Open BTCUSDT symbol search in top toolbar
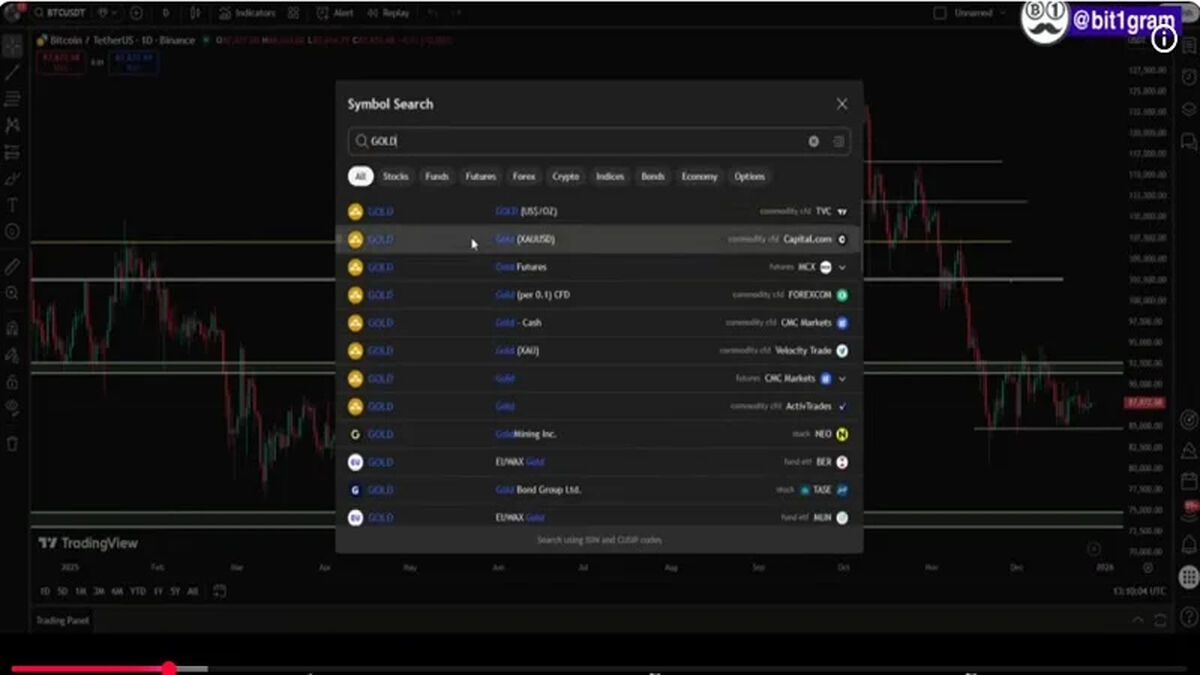Image resolution: width=1200 pixels, height=675 pixels. [61, 14]
